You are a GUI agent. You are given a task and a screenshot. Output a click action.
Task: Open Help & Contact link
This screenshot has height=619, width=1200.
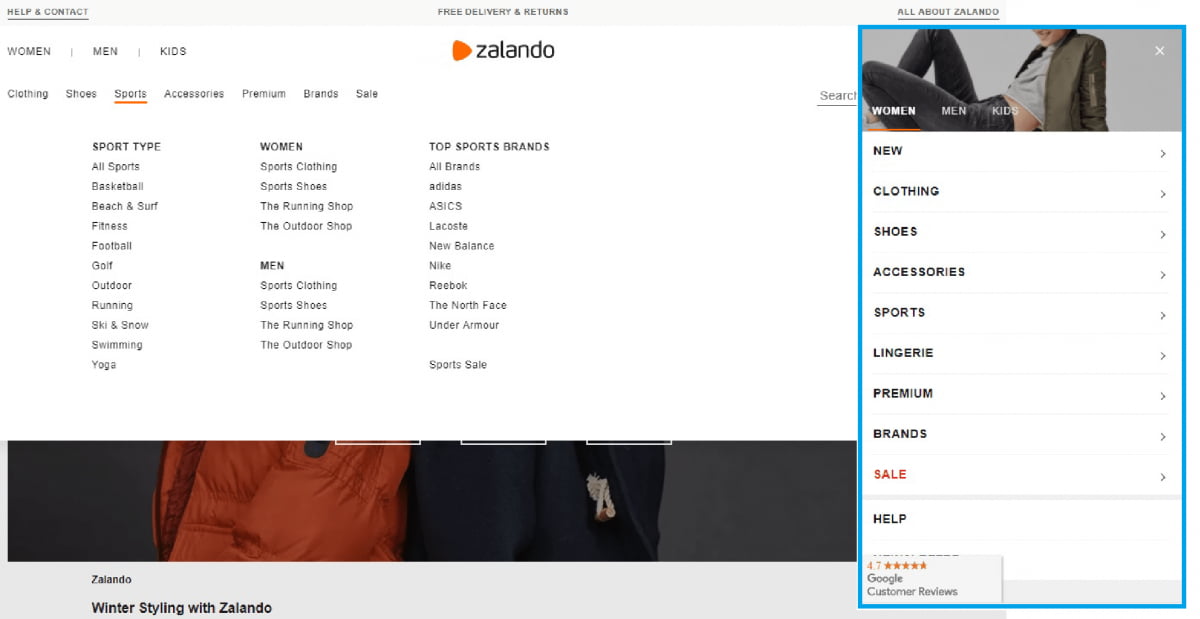tap(47, 12)
